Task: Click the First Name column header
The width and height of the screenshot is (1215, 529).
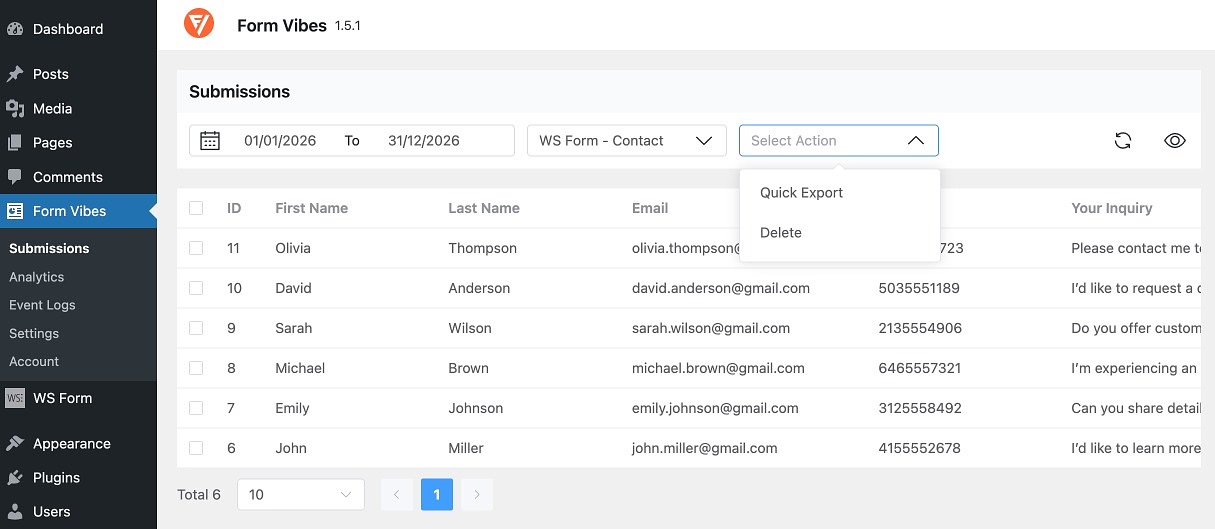Action: (312, 208)
